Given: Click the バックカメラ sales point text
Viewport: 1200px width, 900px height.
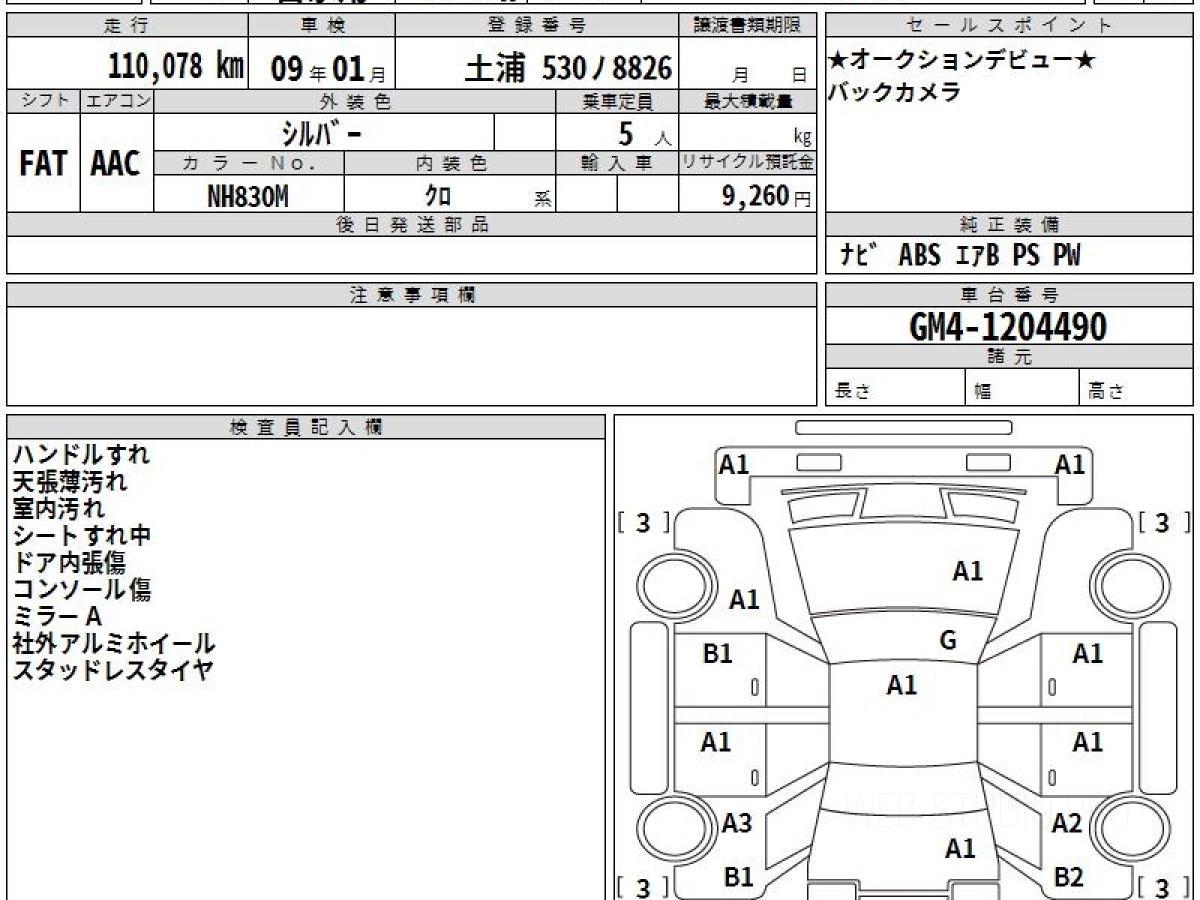Looking at the screenshot, I should pos(880,92).
